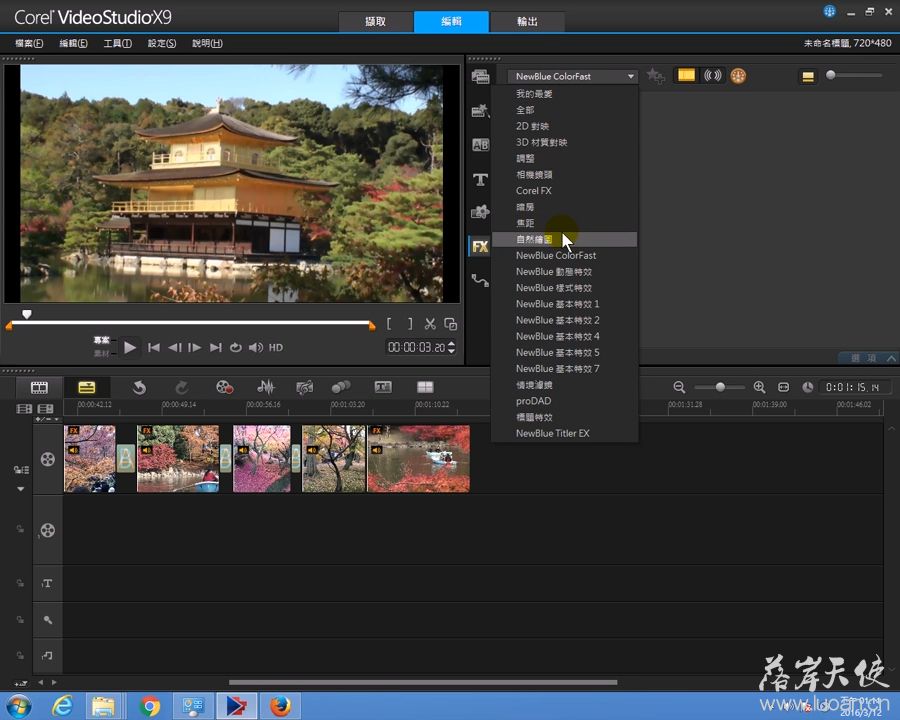This screenshot has width=900, height=720.
Task: Click the timeline horizontal scrollbar
Action: 423,683
